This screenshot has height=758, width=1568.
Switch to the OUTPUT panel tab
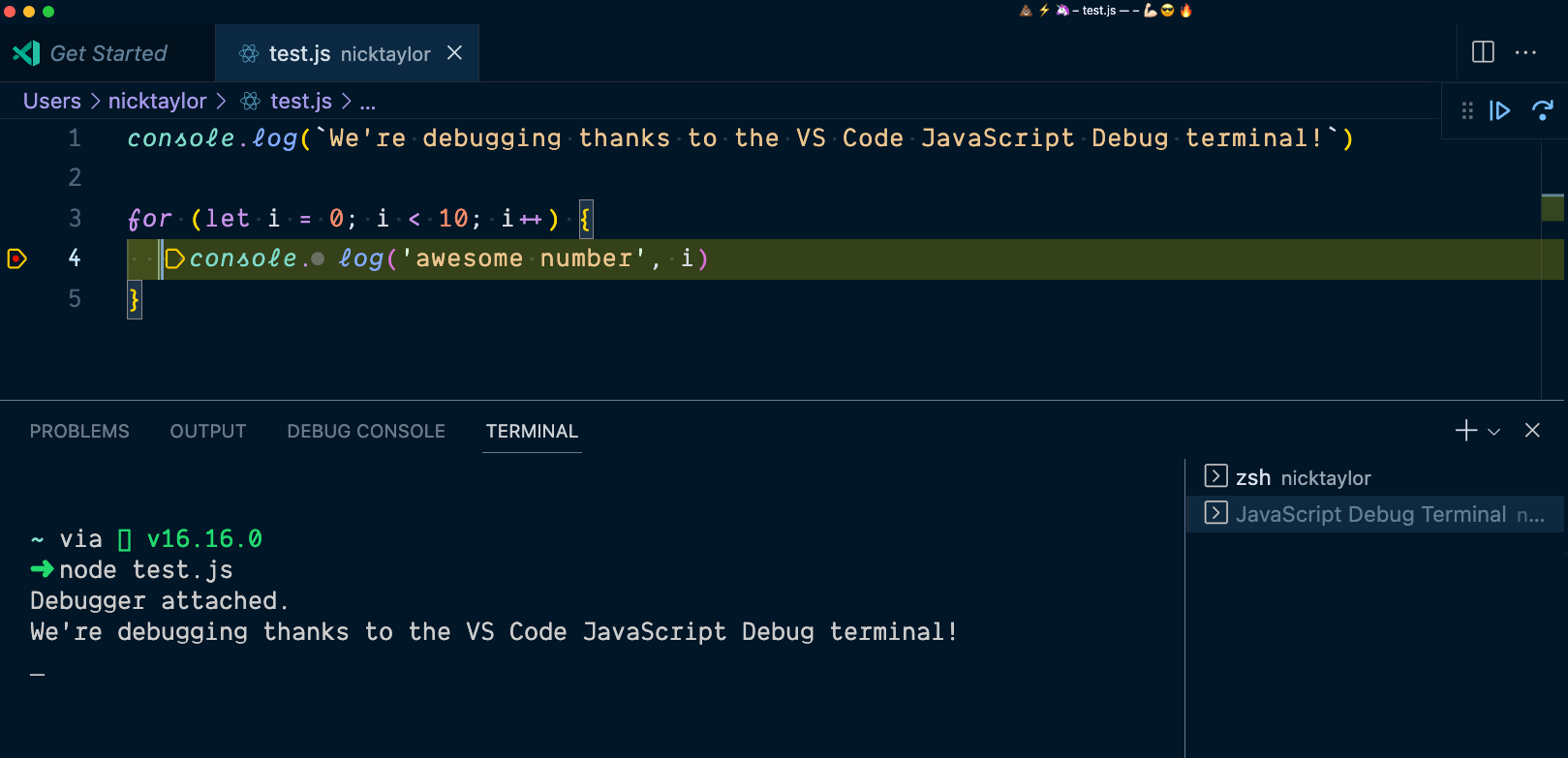click(208, 431)
